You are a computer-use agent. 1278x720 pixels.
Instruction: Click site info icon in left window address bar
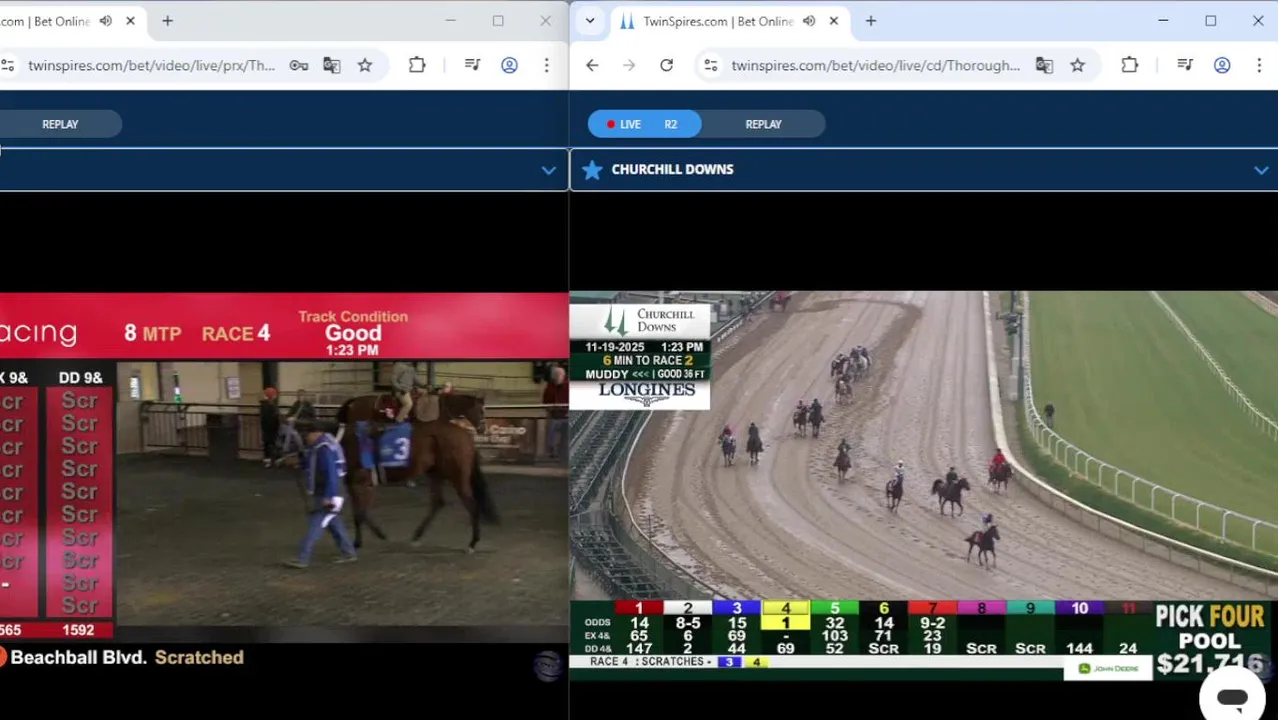[x=8, y=65]
